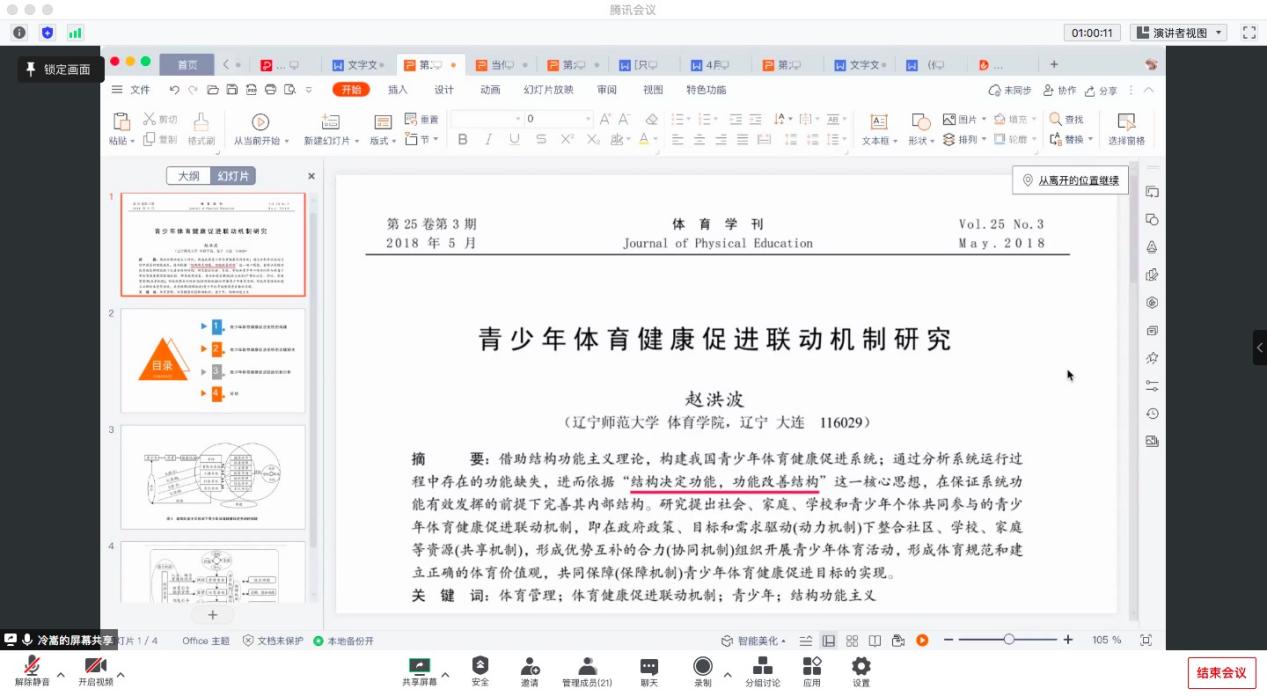Open the 安全 security options
1267x696 pixels.
point(480,667)
